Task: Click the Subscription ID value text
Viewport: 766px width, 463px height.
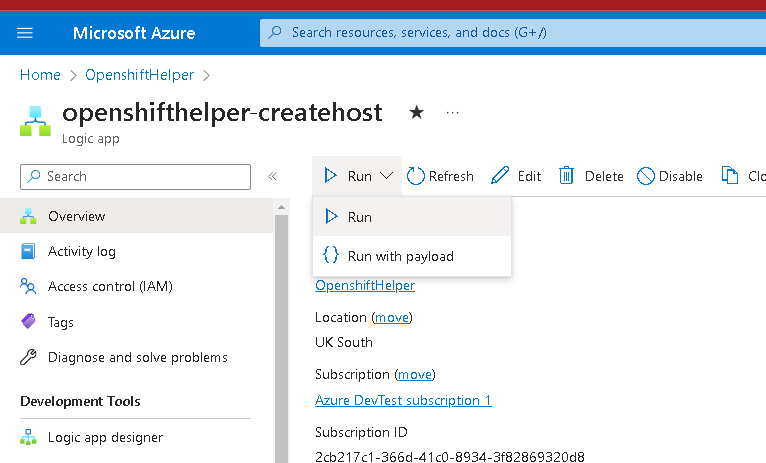Action: pos(449,457)
